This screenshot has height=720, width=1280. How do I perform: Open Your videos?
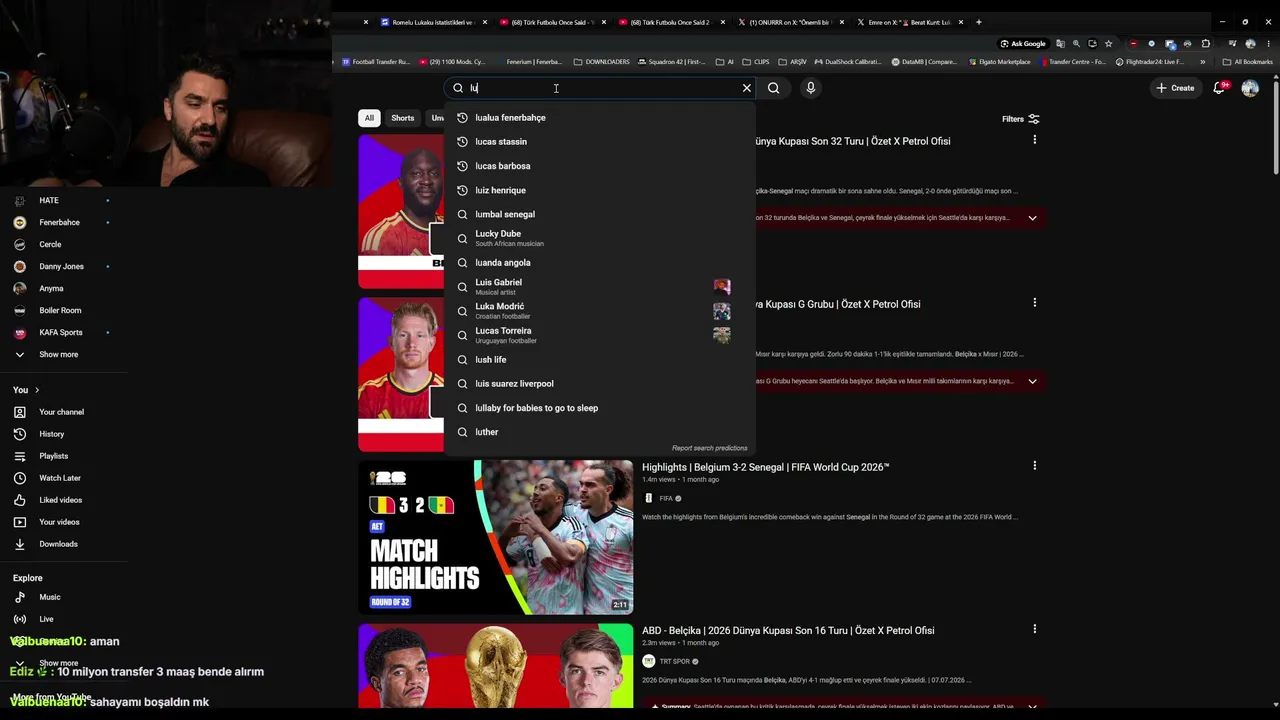pos(59,522)
